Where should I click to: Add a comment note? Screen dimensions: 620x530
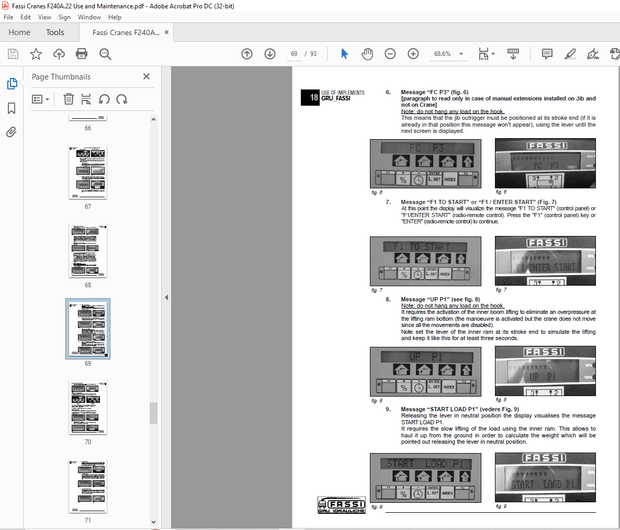tap(547, 54)
